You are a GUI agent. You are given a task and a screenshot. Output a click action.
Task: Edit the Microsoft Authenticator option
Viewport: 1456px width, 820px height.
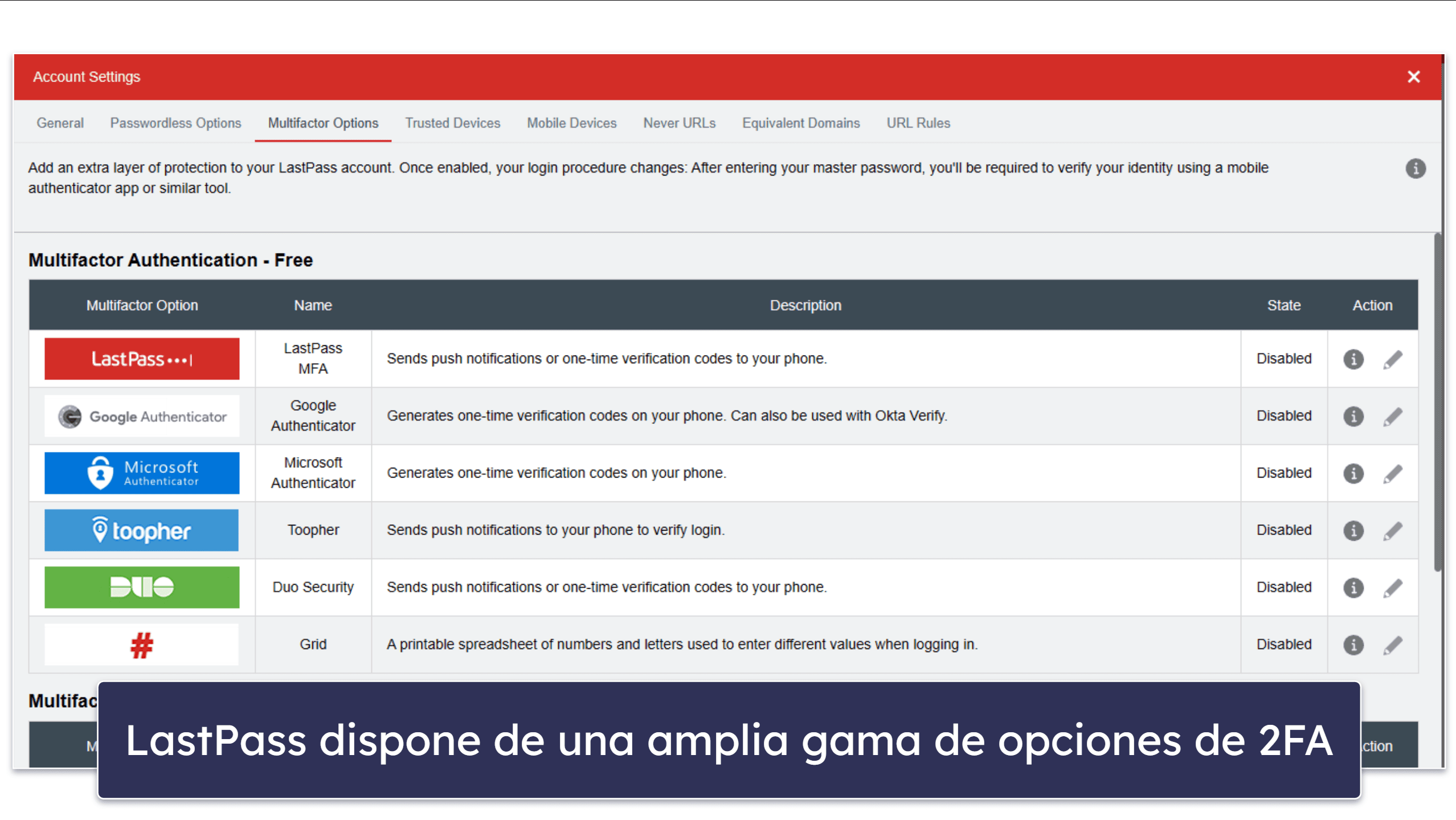(x=1392, y=473)
